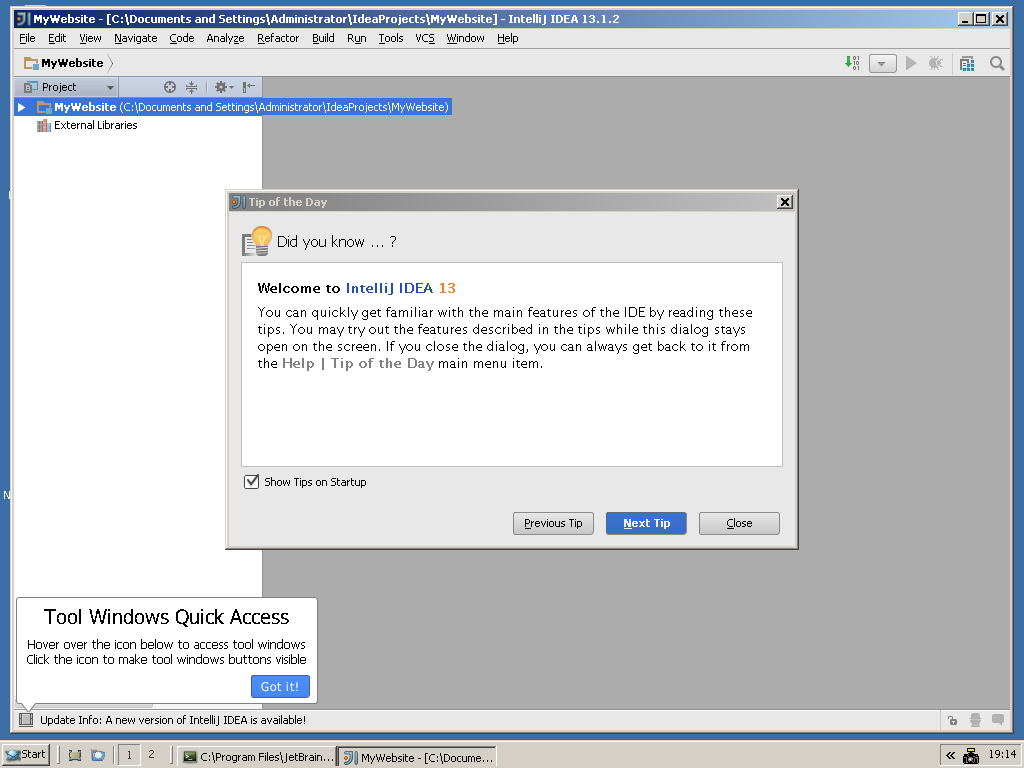Open the Build menu

click(x=323, y=38)
